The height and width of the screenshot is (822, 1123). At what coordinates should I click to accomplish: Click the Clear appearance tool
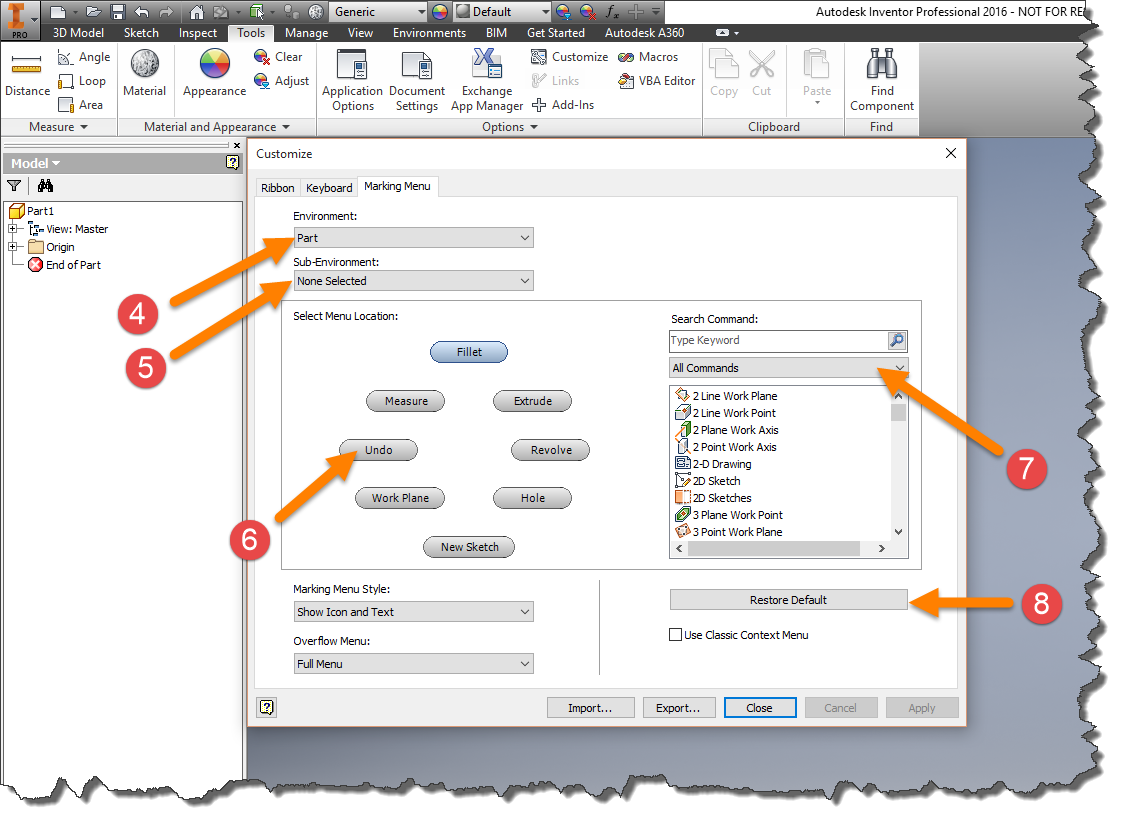tap(278, 57)
